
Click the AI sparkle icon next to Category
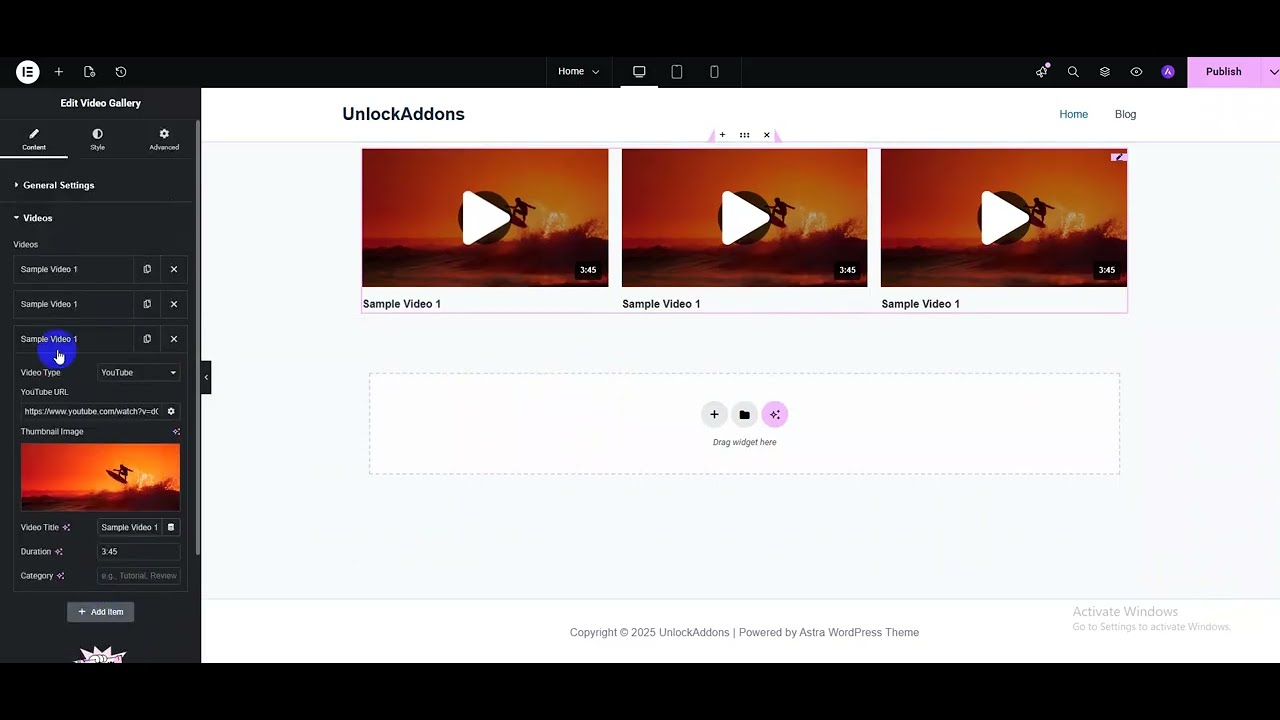[x=60, y=576]
